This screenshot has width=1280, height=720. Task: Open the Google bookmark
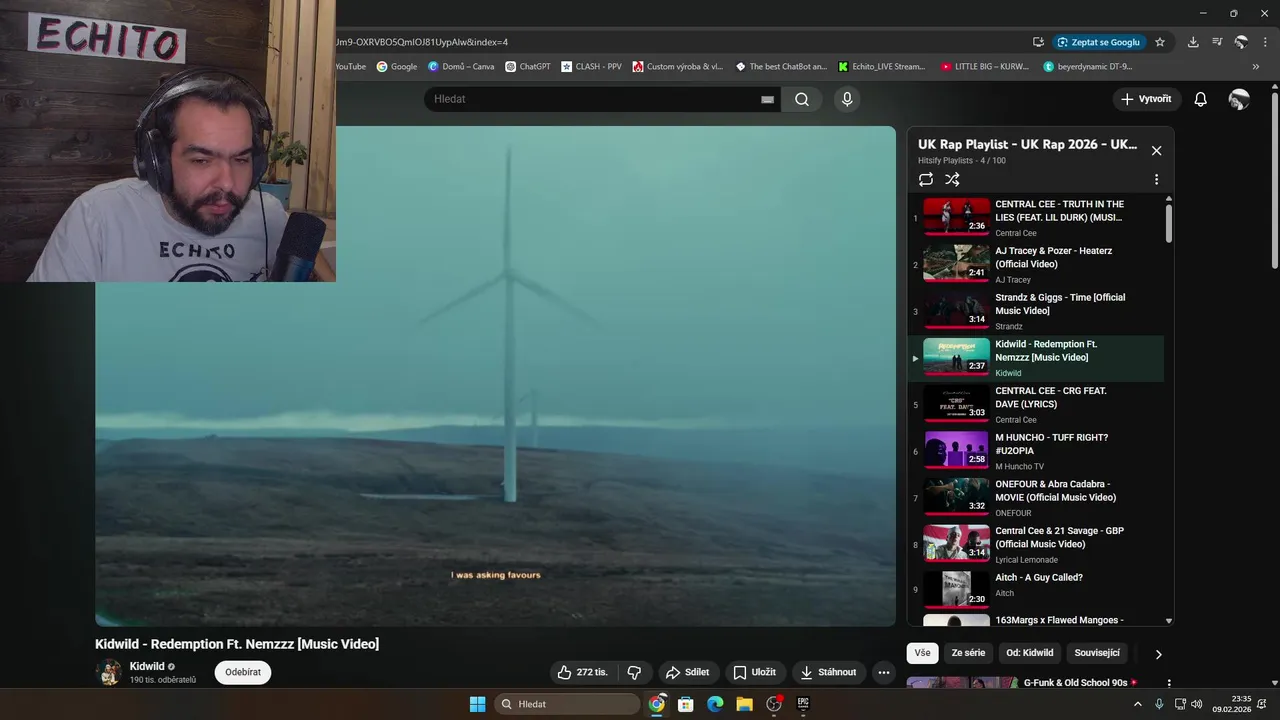(397, 67)
